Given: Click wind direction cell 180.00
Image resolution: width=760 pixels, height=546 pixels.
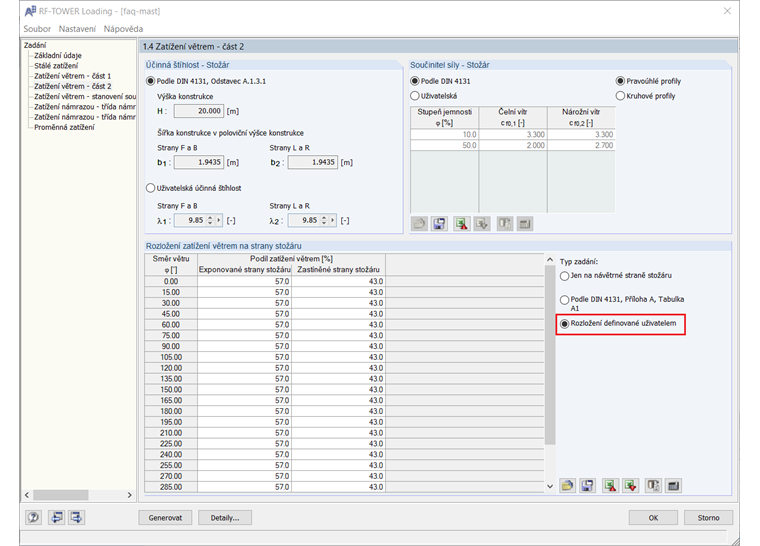Looking at the screenshot, I should click(171, 411).
